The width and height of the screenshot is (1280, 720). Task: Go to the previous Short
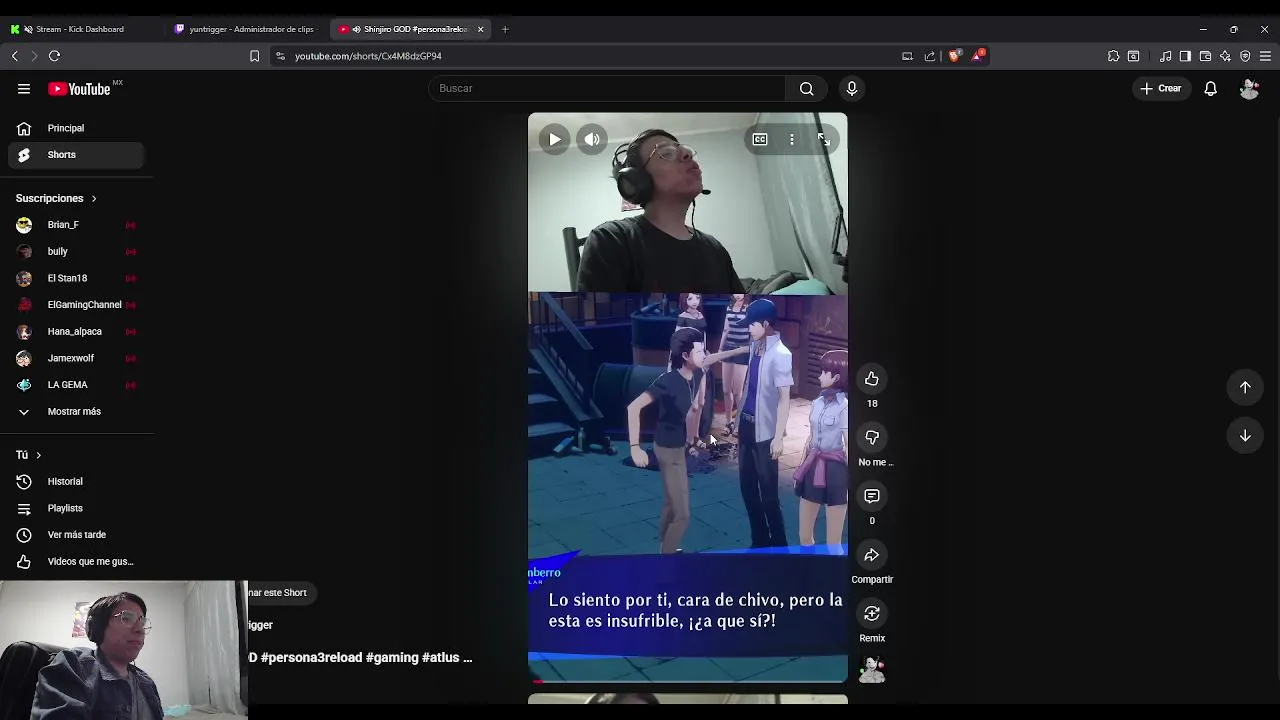[1245, 387]
